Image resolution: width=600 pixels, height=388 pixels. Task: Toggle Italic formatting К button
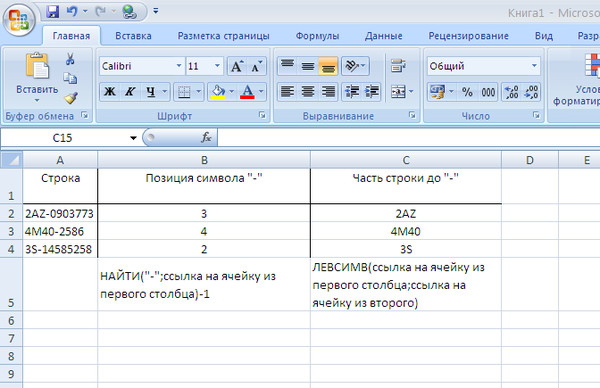[x=130, y=92]
